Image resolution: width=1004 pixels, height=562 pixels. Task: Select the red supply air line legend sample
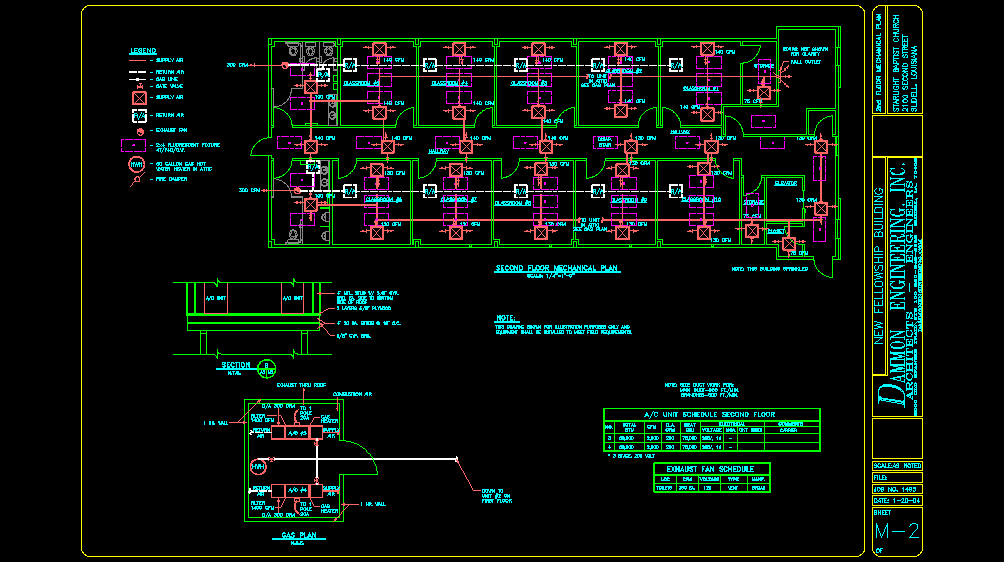coord(137,60)
